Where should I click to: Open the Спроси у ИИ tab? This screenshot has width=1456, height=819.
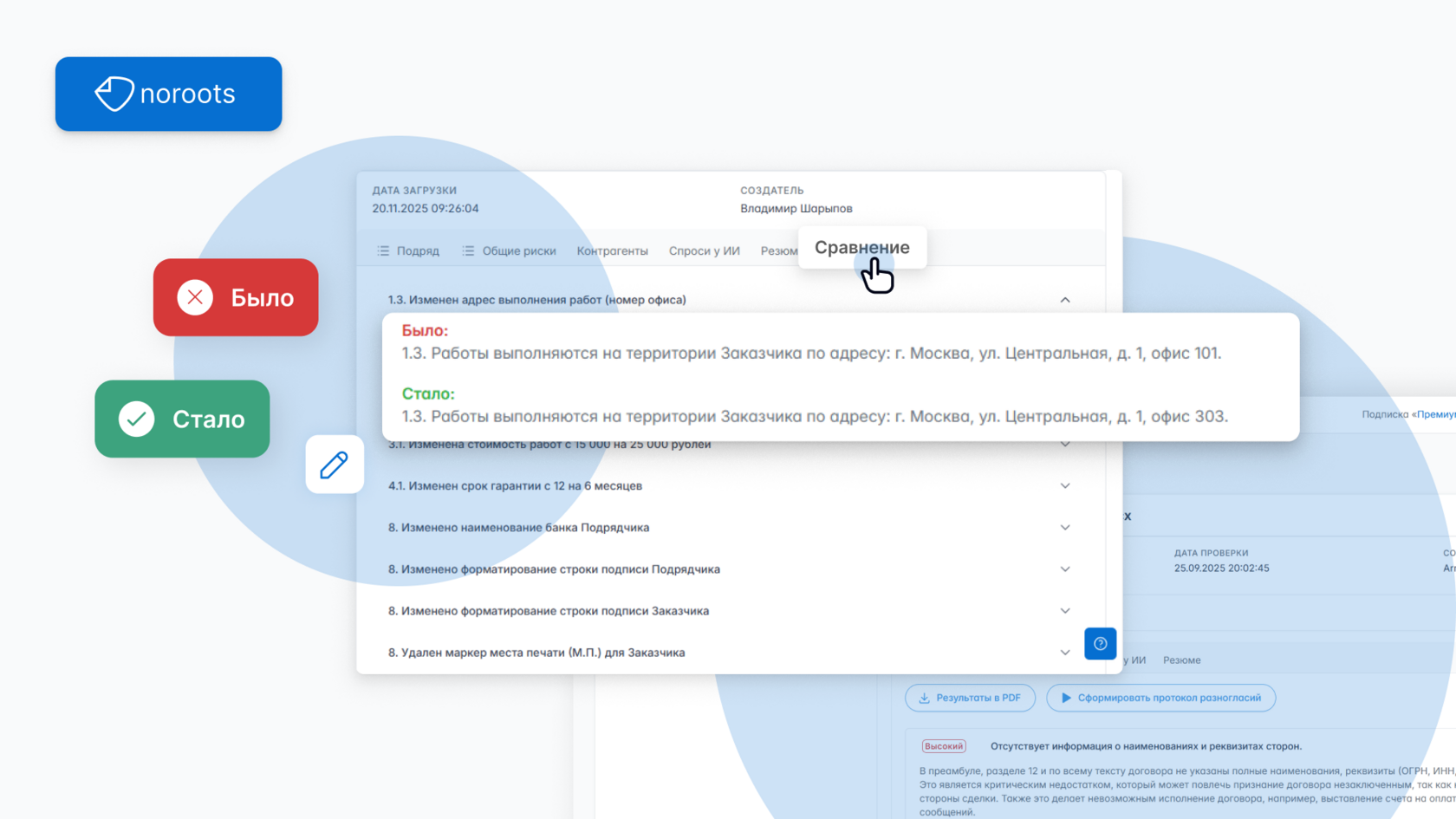pos(704,250)
